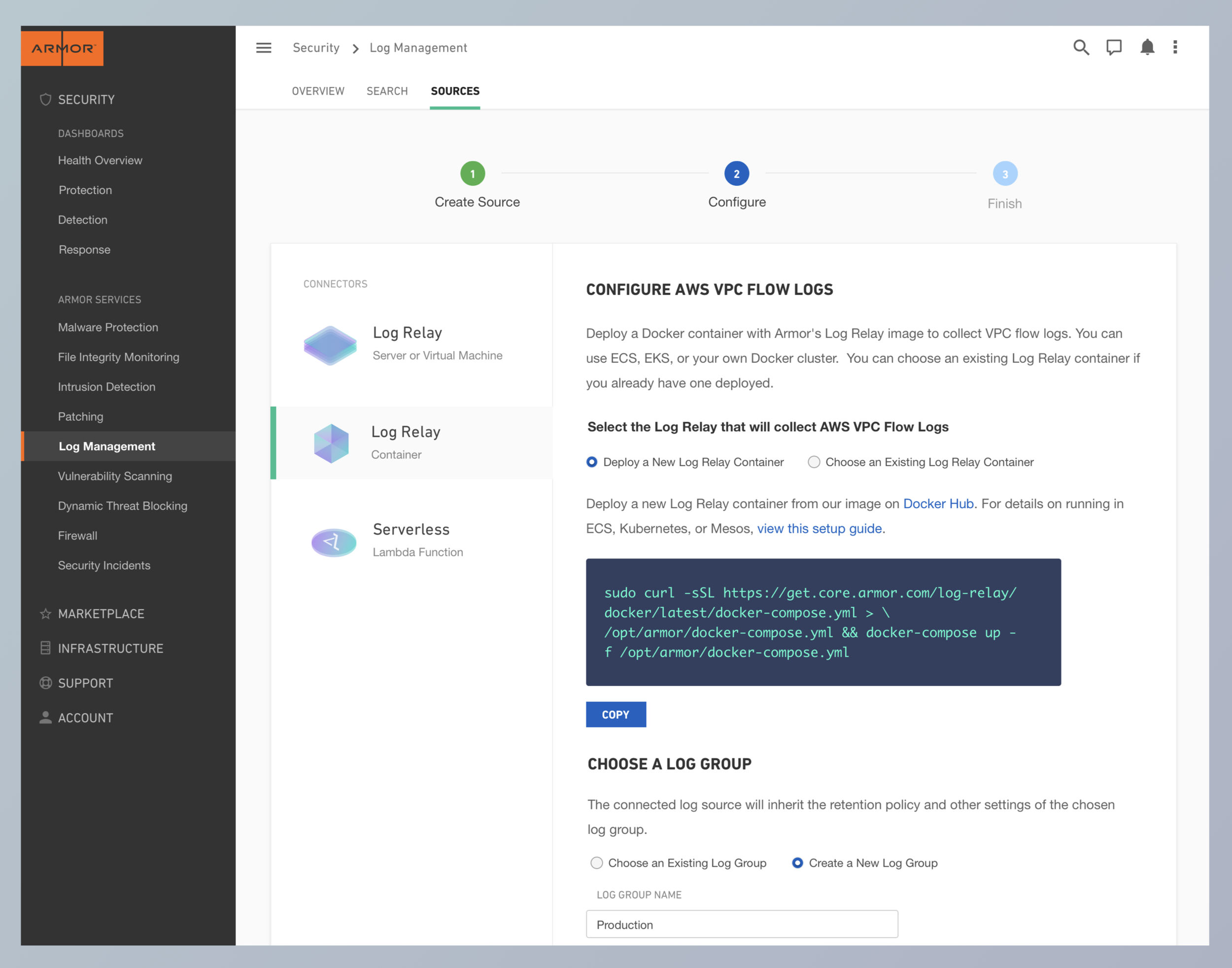Select the Serverless Lambda Function connector icon
Screen dimensions: 1232x968
click(x=333, y=542)
